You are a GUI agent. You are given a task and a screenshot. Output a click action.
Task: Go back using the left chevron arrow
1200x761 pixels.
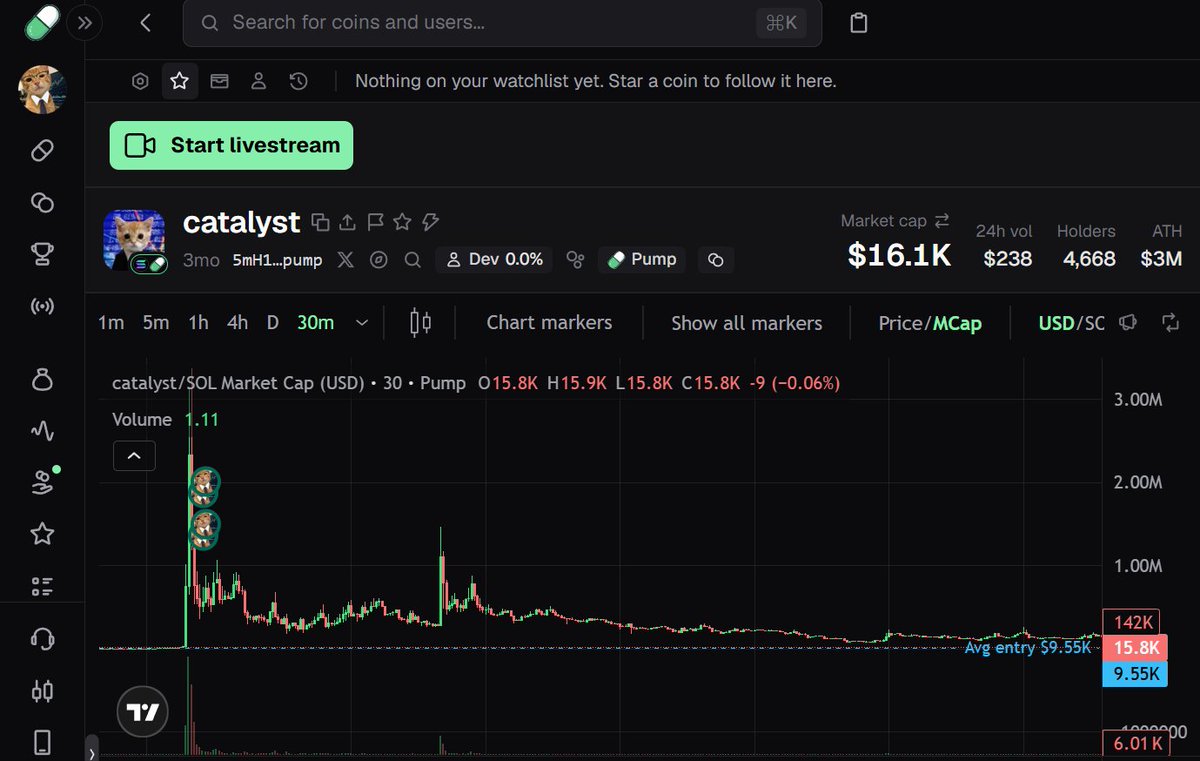tap(146, 22)
